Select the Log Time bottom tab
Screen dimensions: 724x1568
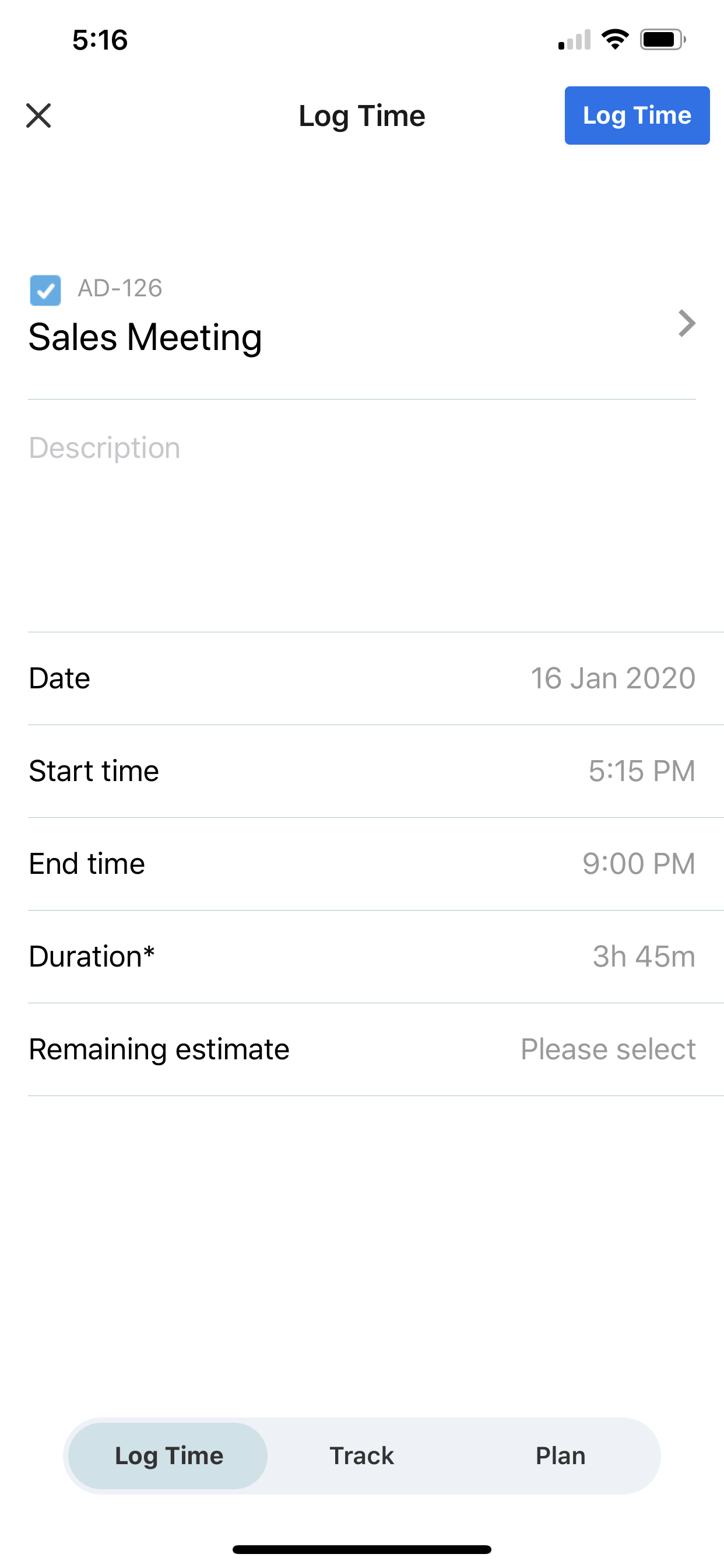[168, 1456]
